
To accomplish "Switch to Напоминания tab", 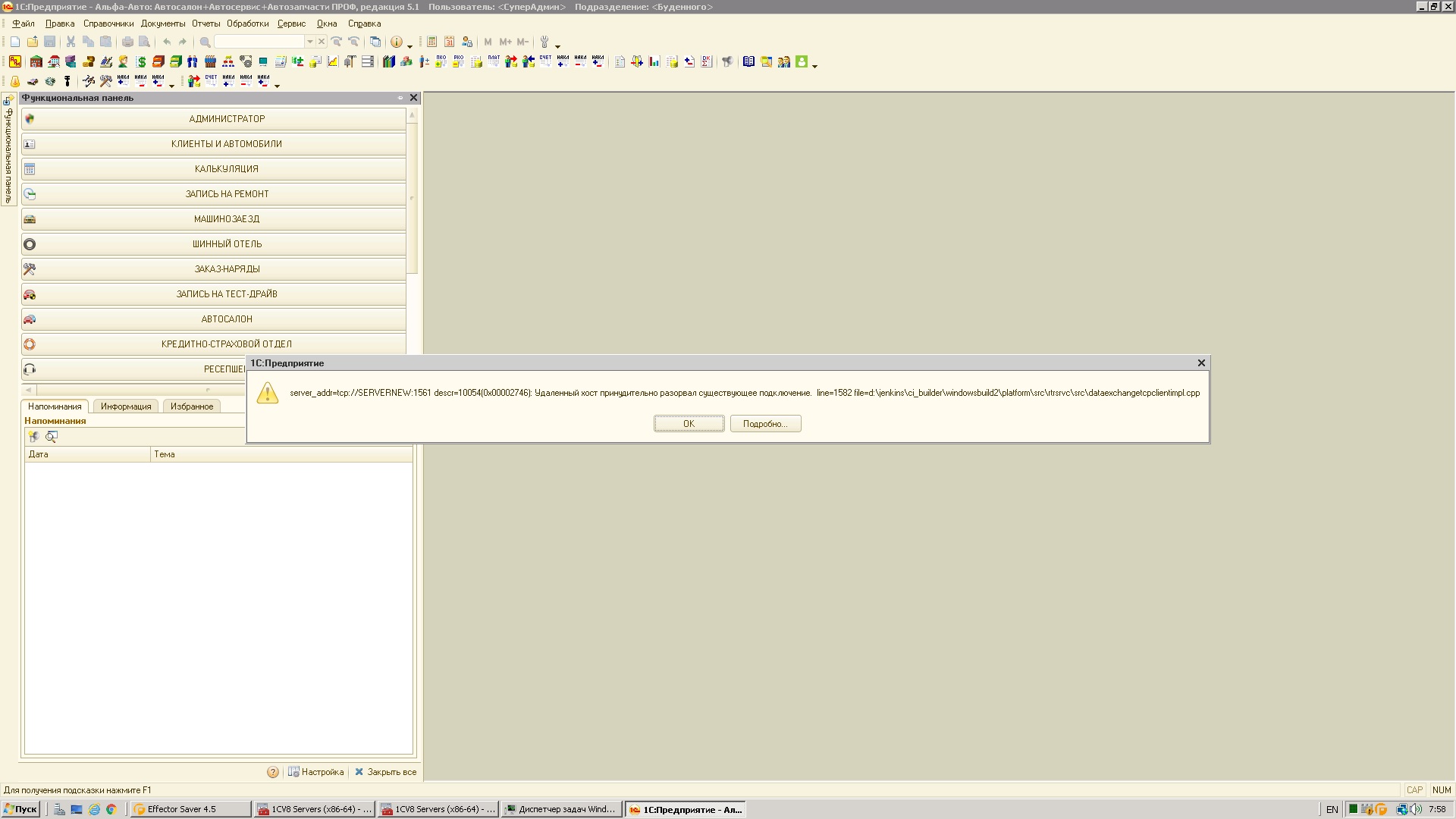I will [55, 406].
